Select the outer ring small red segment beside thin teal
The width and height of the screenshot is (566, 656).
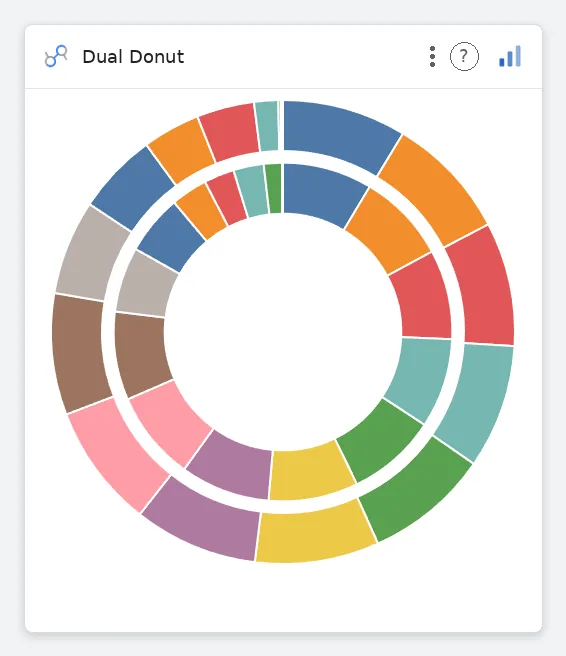(x=229, y=132)
